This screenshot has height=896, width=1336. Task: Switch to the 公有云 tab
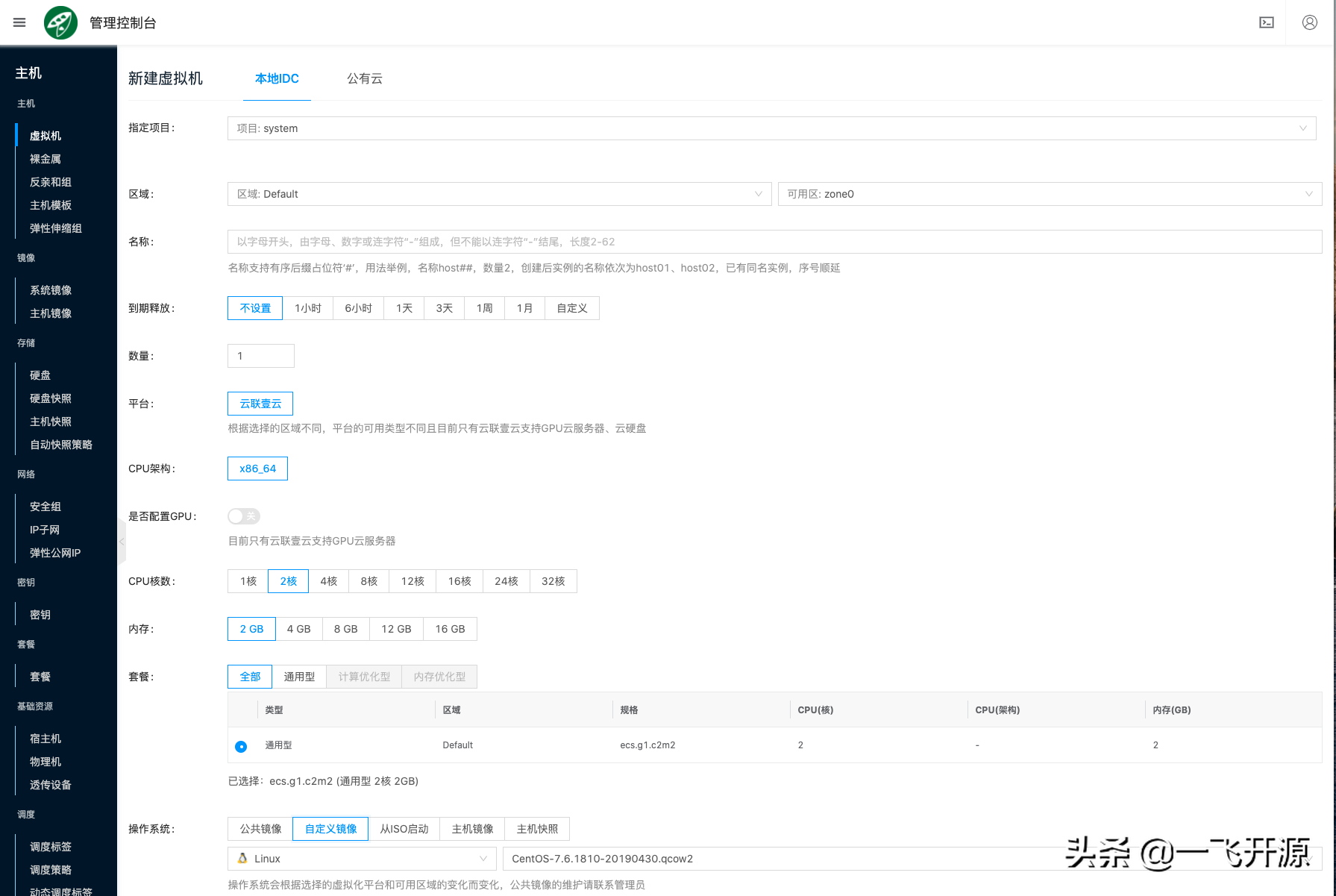click(x=365, y=78)
